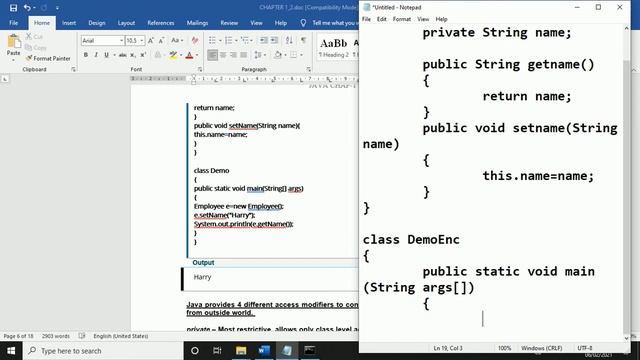The height and width of the screenshot is (360, 640).
Task: Open the Format menu in Notepad
Action: [402, 19]
